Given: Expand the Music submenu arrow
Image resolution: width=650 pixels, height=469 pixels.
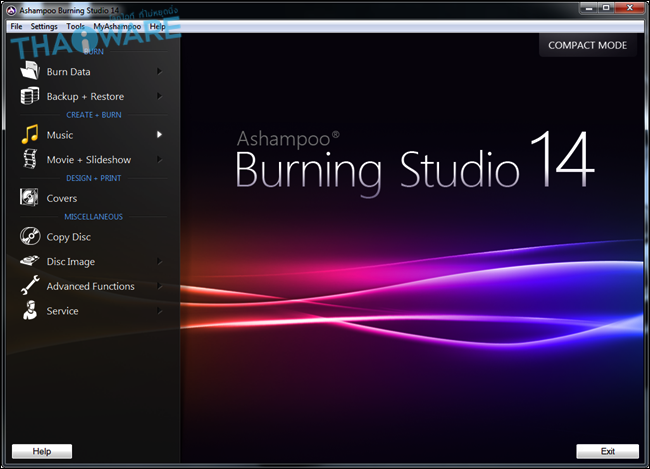Looking at the screenshot, I should pyautogui.click(x=159, y=134).
